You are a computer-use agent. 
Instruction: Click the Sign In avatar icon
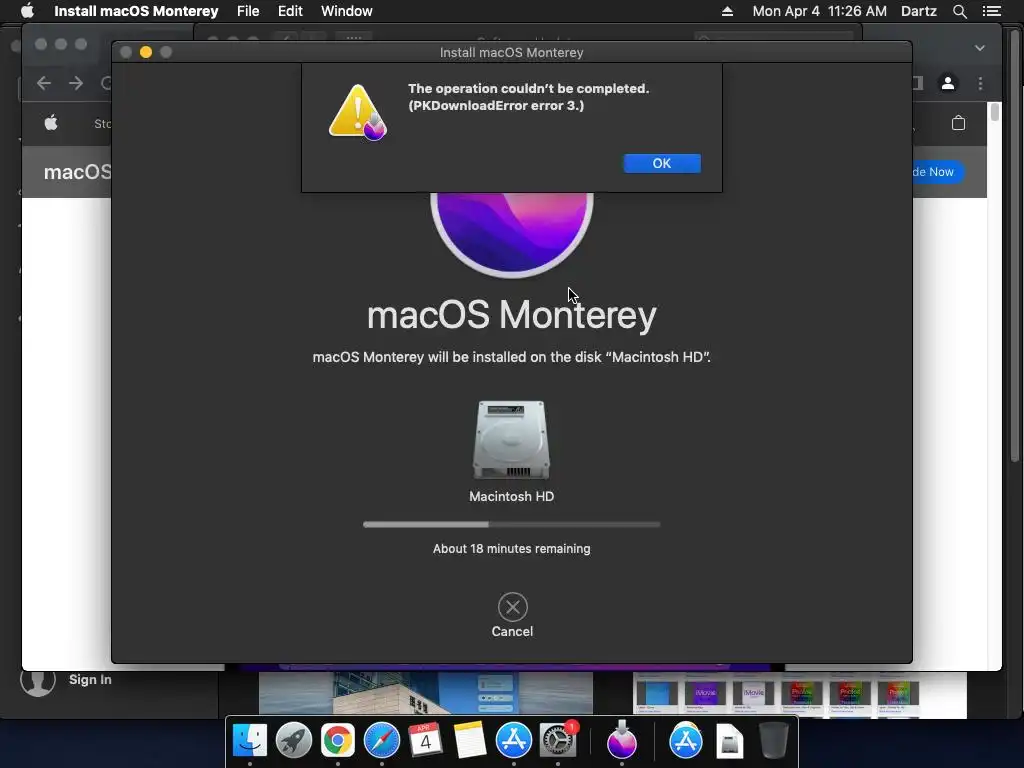click(x=38, y=680)
